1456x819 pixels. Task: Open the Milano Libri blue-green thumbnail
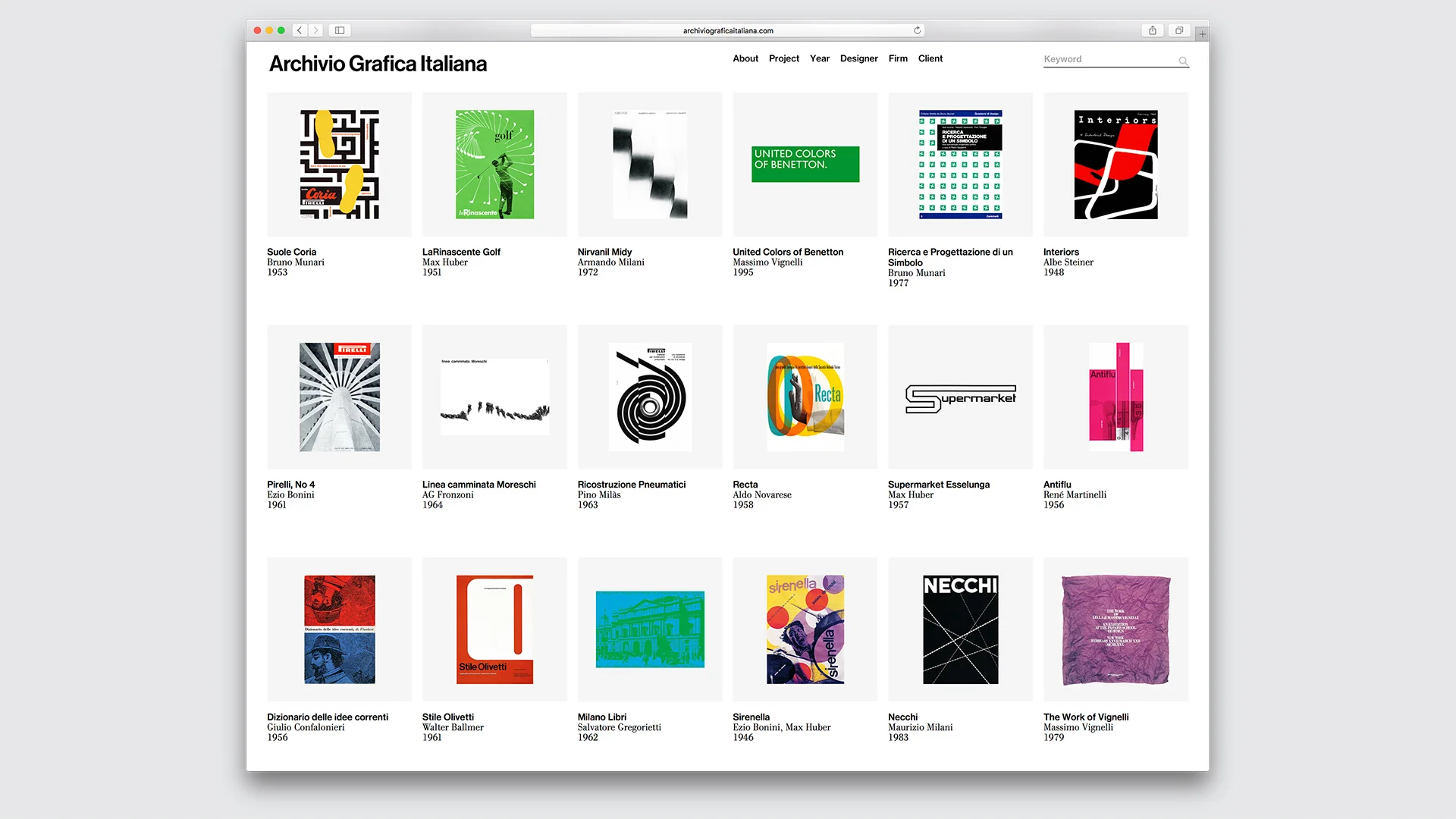[x=650, y=629]
